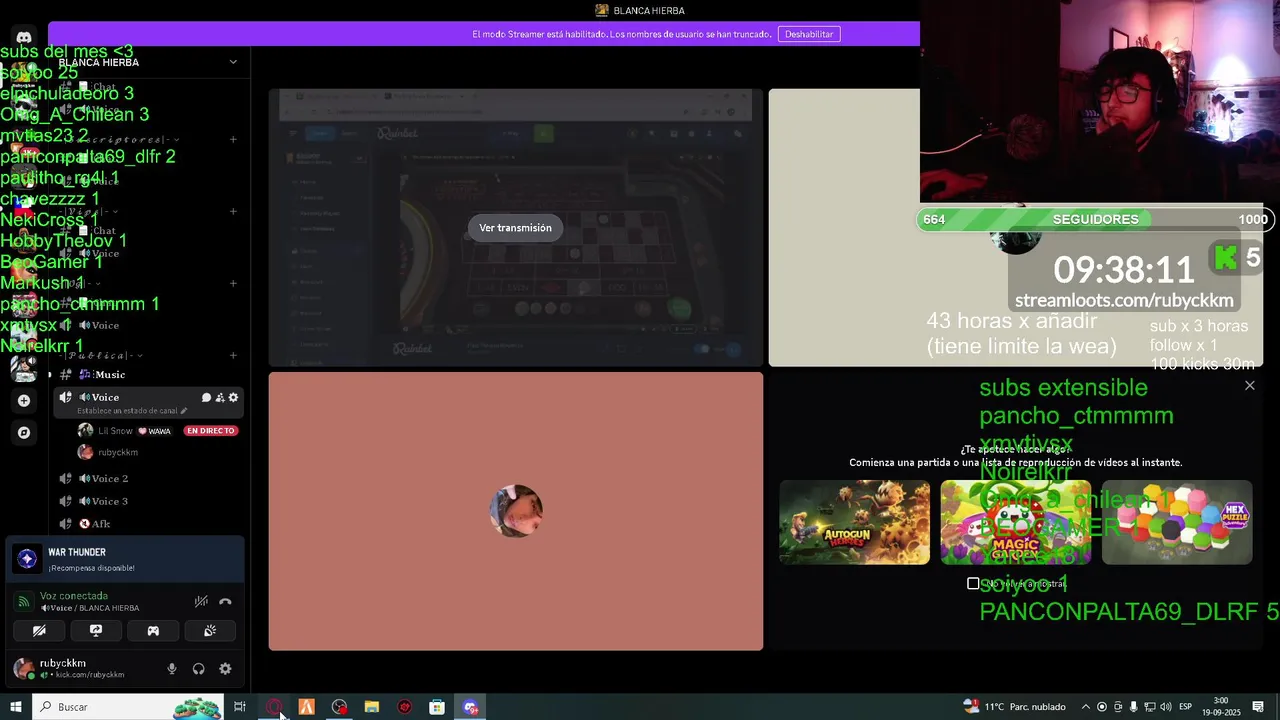This screenshot has height=720, width=1280.
Task: Show hidden system tray icons
Action: point(1085,707)
